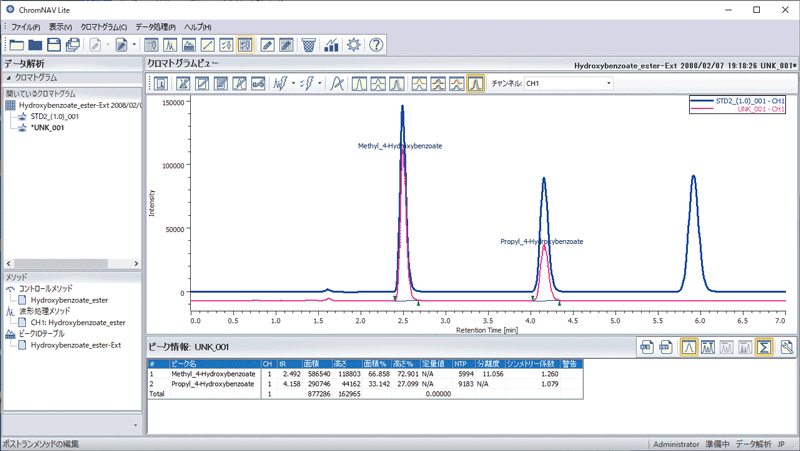This screenshot has width=800, height=451.
Task: Select ピークIDテーブル node
Action: click(x=42, y=334)
